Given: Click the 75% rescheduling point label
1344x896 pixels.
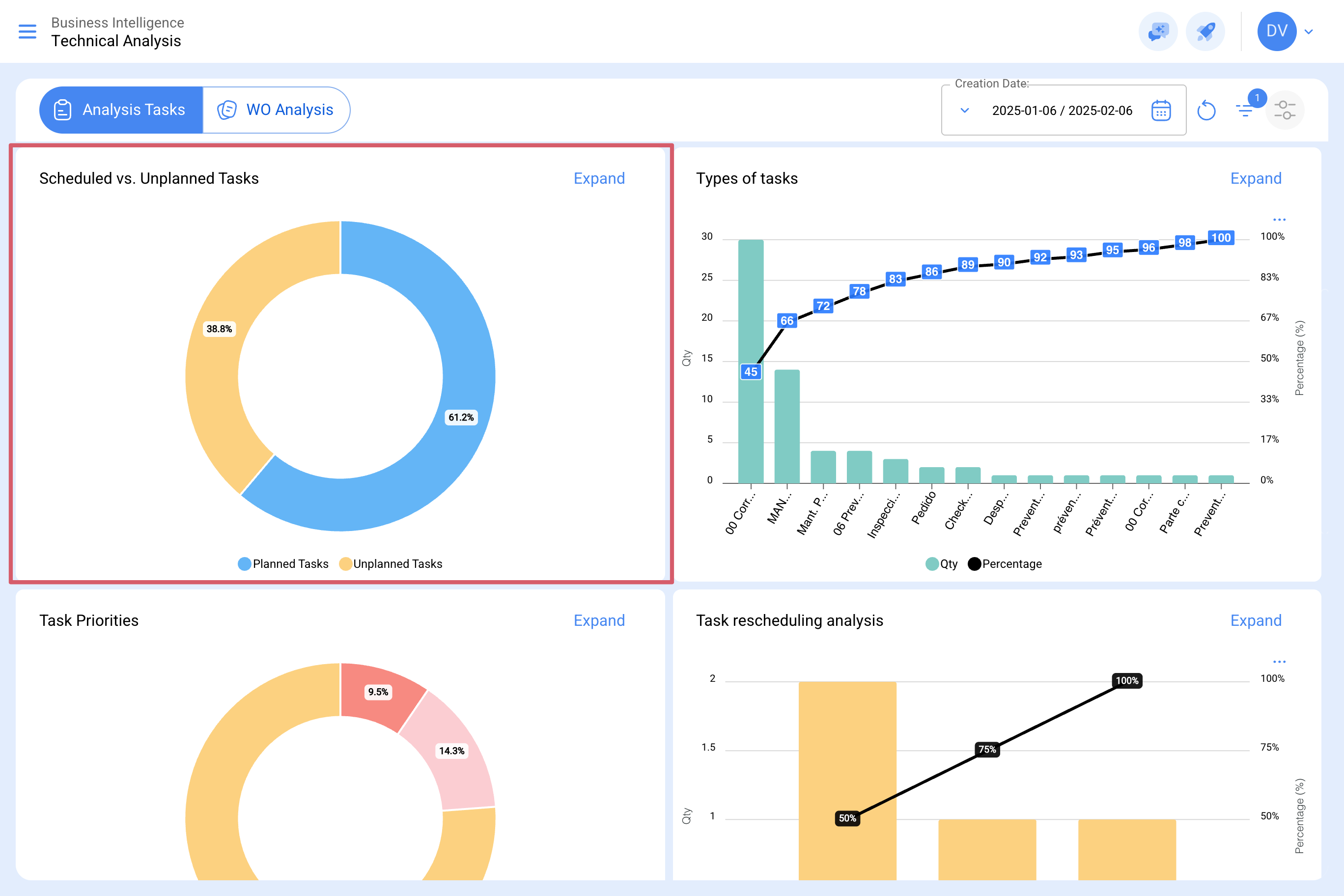Looking at the screenshot, I should (x=987, y=749).
